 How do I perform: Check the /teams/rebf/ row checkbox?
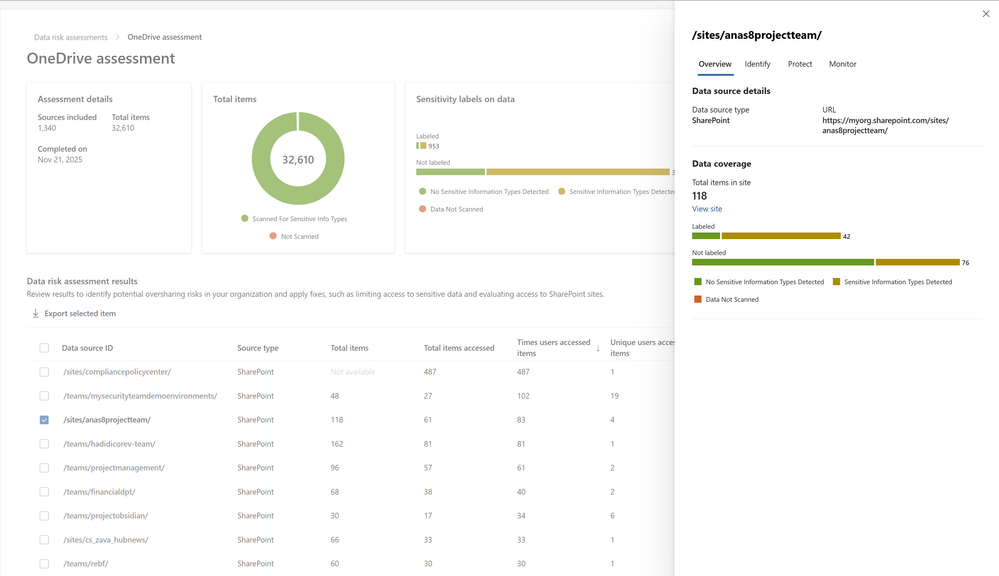44,564
